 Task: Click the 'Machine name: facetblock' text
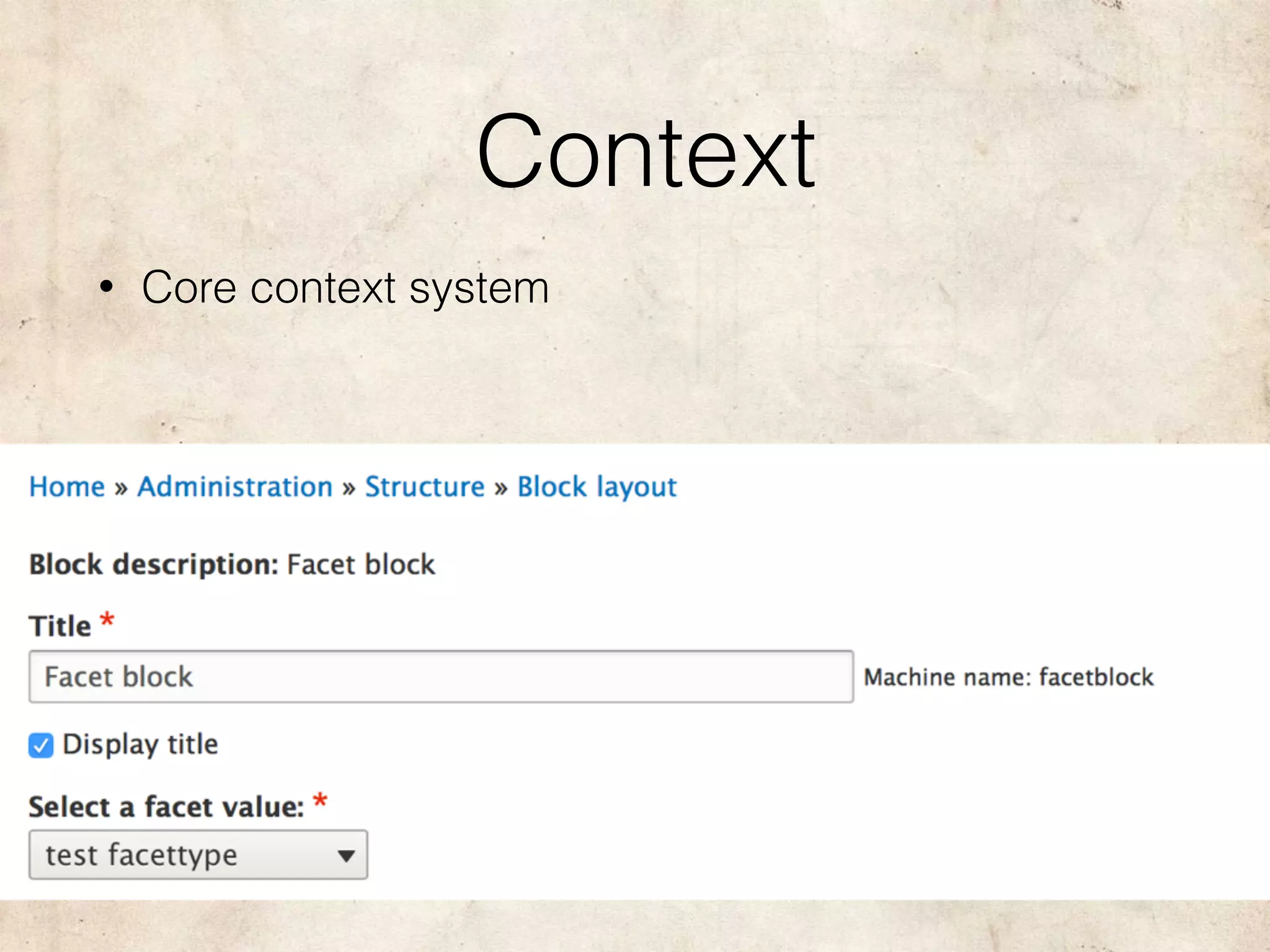tap(1009, 677)
